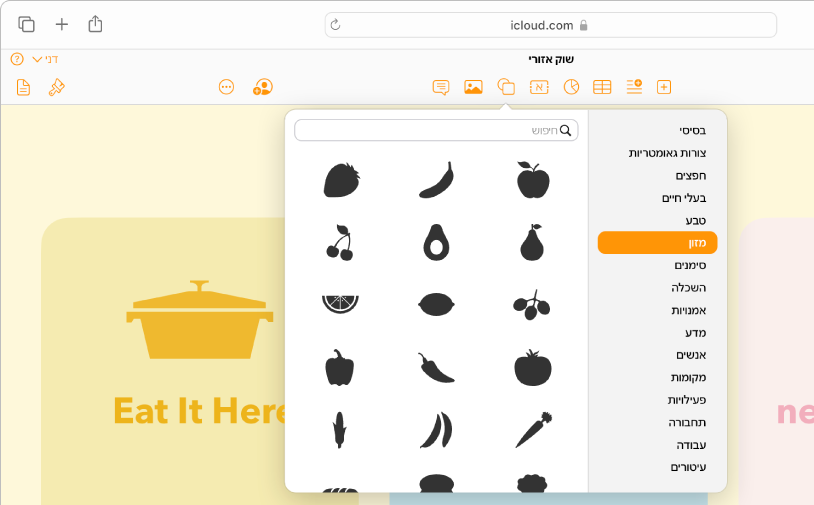Select the תחבורה category
Viewport: 814px width, 505px height.
coord(687,422)
